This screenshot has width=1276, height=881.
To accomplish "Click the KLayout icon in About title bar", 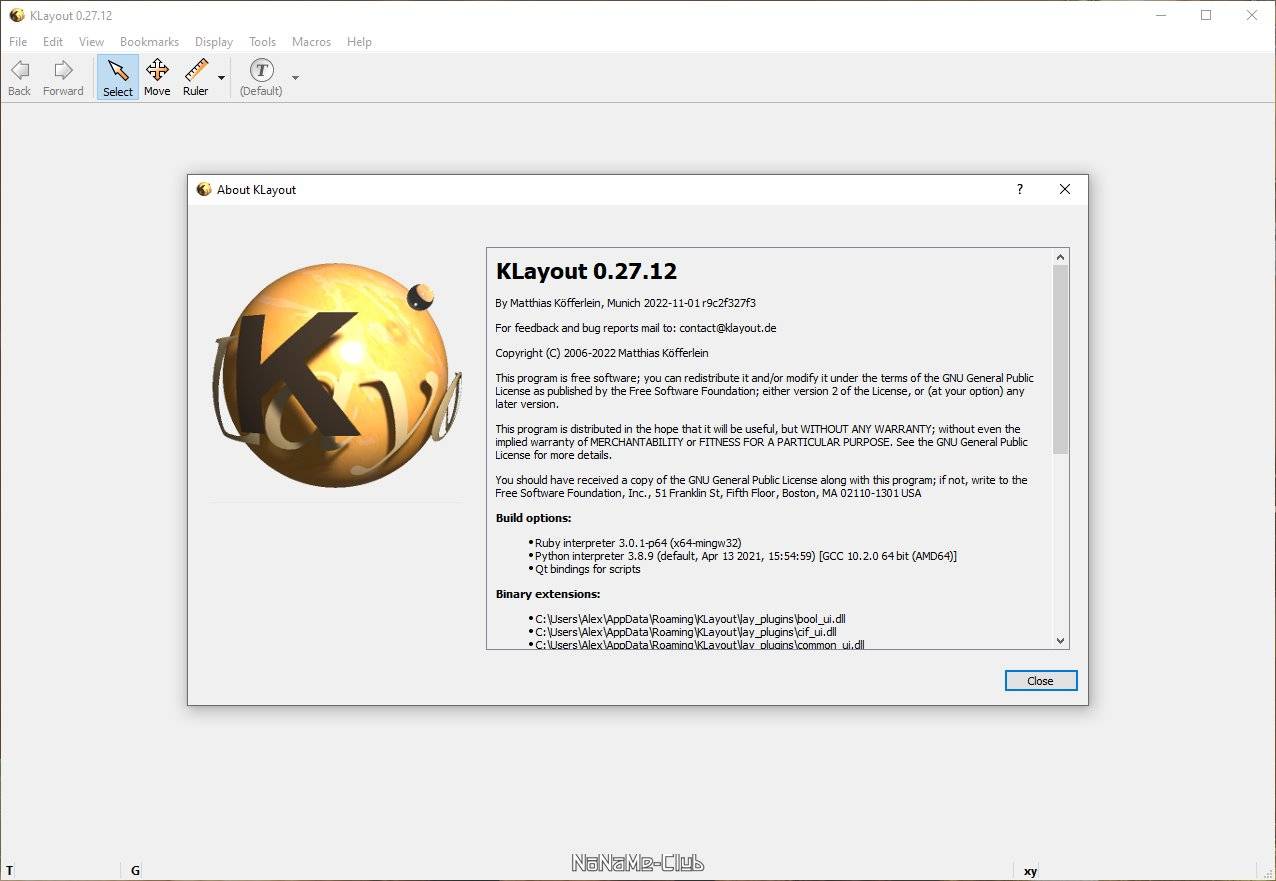I will coord(204,189).
